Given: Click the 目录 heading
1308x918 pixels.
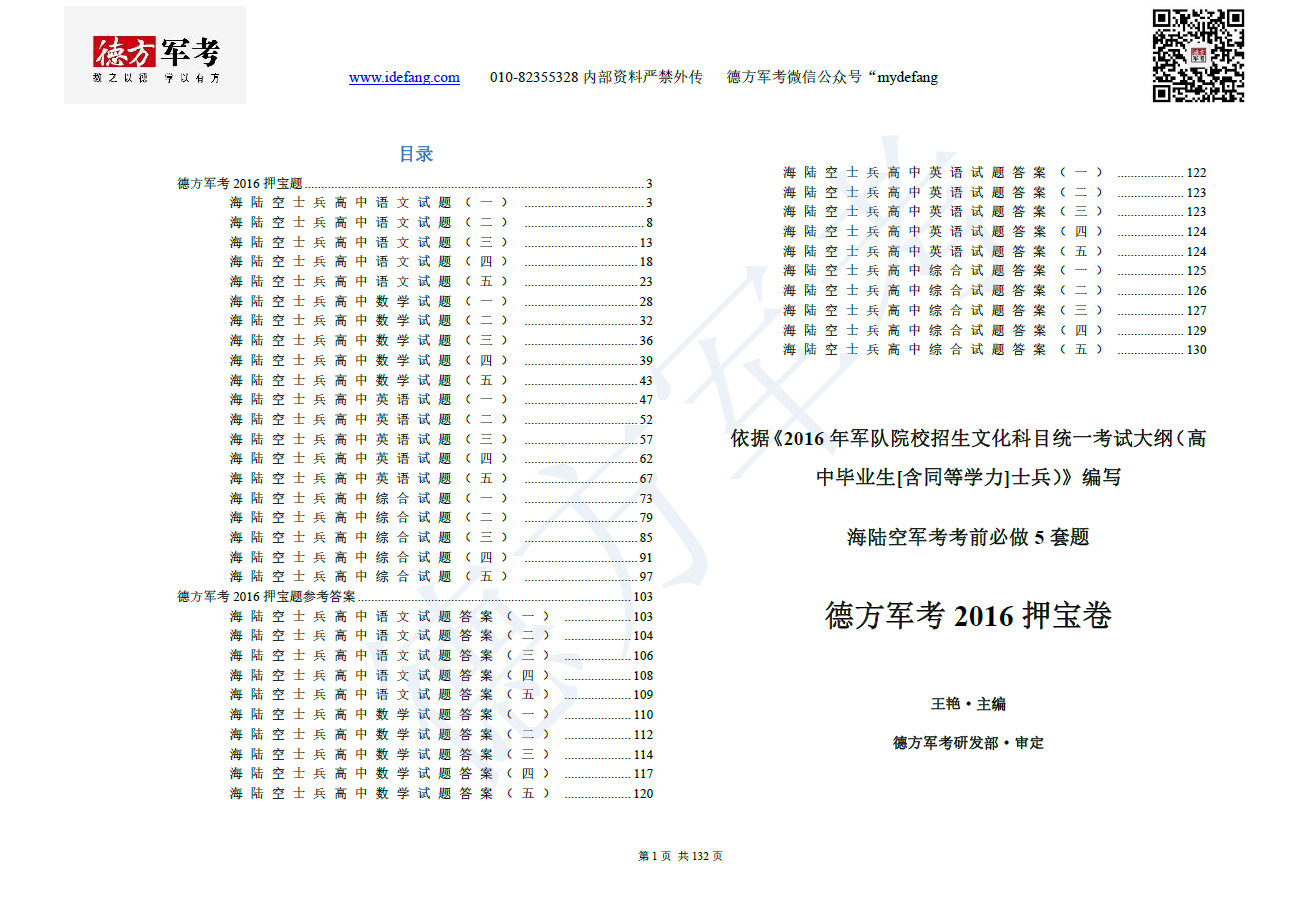Looking at the screenshot, I should click(x=416, y=154).
